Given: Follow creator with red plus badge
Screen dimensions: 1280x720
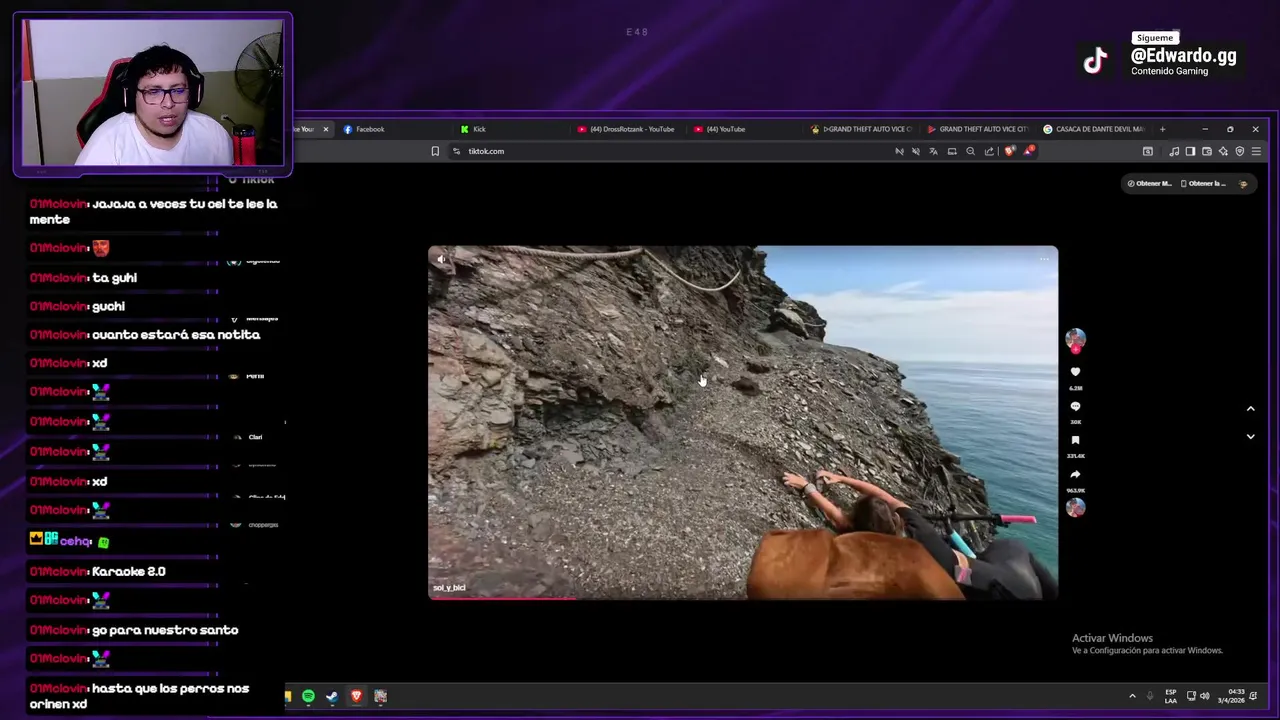Looking at the screenshot, I should pyautogui.click(x=1075, y=350).
